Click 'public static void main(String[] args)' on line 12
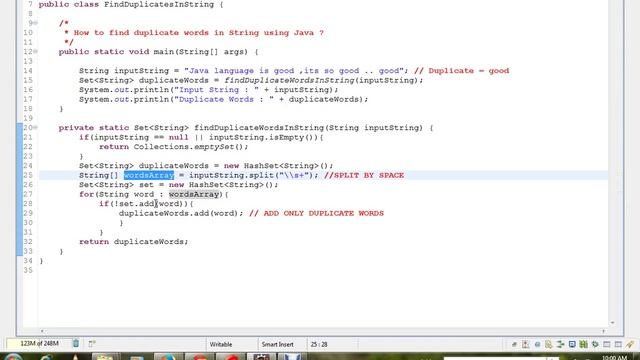This screenshot has height=360, width=640. tap(153, 52)
